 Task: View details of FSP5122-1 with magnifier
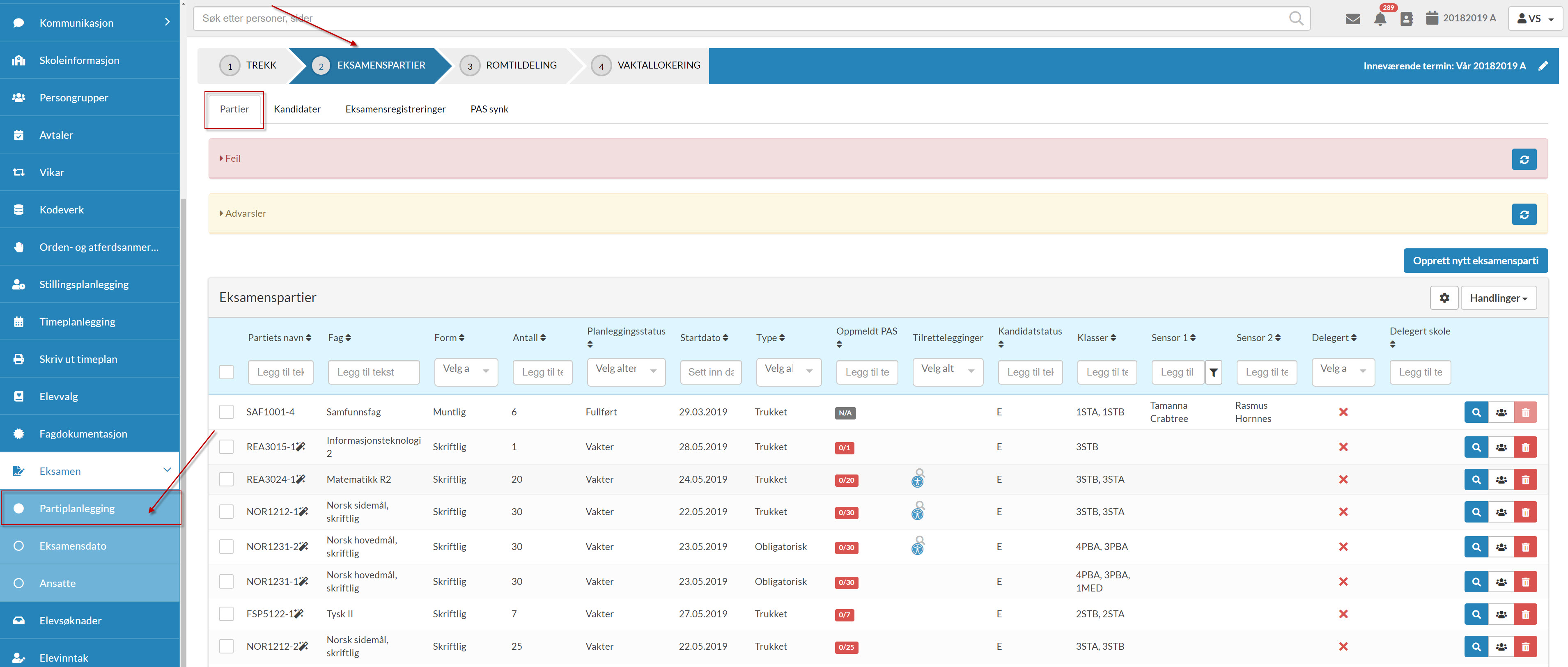1476,614
